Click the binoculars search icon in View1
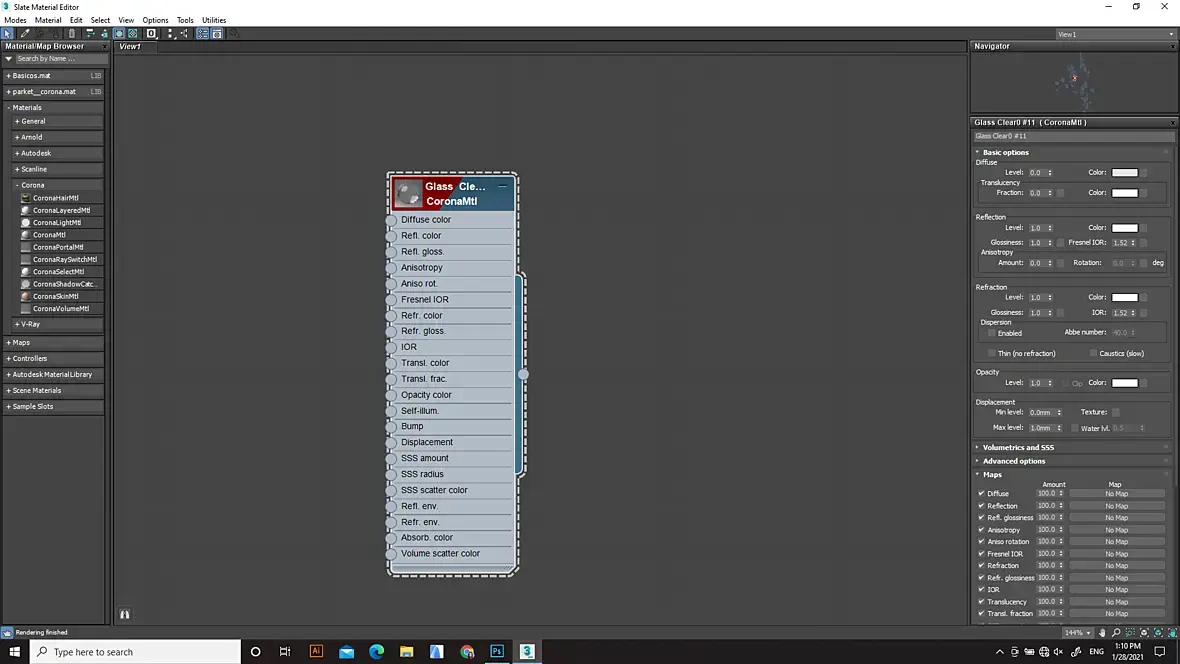Viewport: 1180px width, 664px height. point(125,615)
